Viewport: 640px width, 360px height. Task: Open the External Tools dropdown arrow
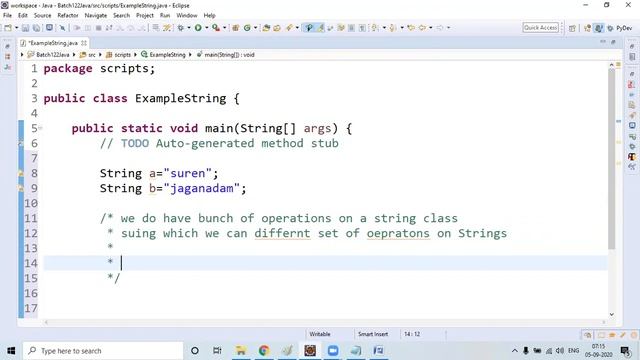coord(224,28)
